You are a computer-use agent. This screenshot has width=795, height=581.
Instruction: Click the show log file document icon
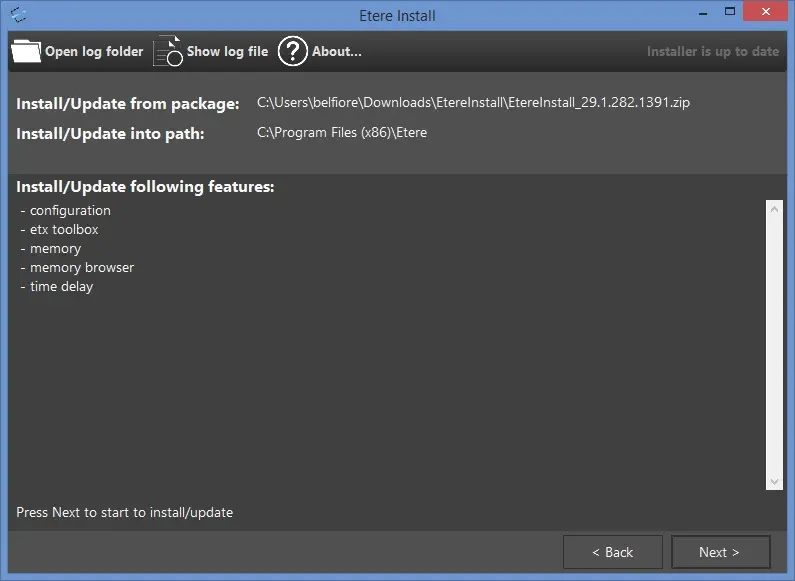[x=167, y=51]
